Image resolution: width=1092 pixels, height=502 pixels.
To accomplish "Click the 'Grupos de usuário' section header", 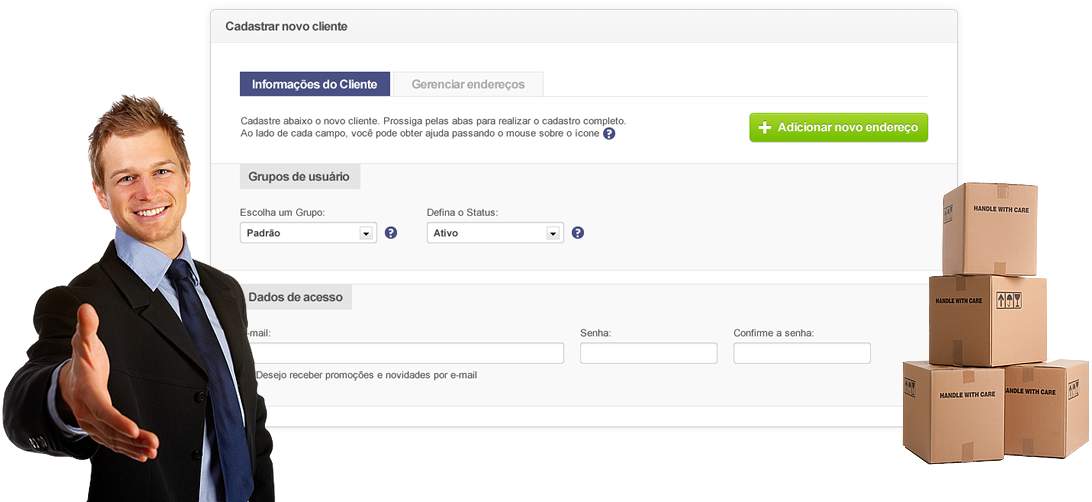I will pos(299,177).
